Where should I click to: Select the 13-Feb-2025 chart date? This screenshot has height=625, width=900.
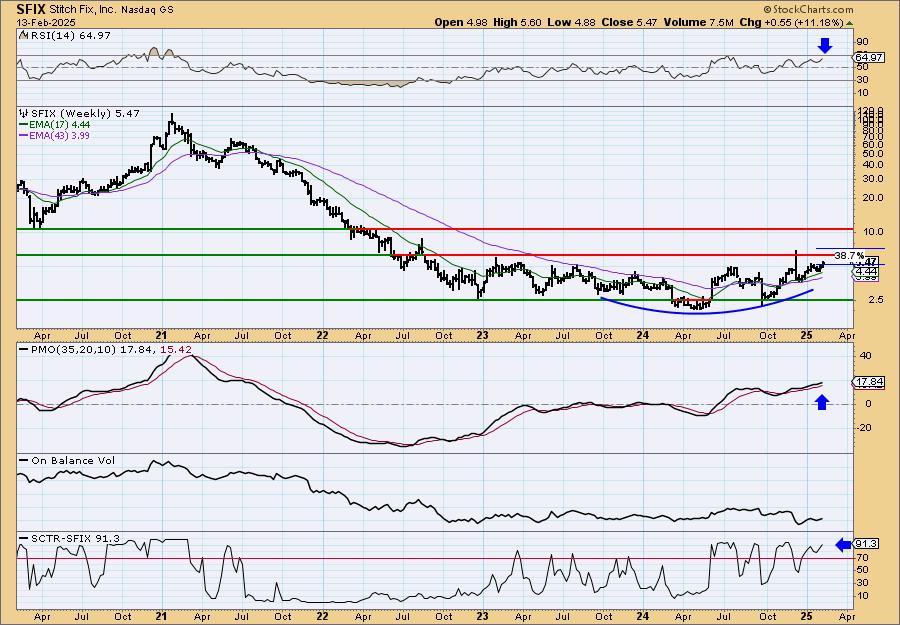pos(45,22)
